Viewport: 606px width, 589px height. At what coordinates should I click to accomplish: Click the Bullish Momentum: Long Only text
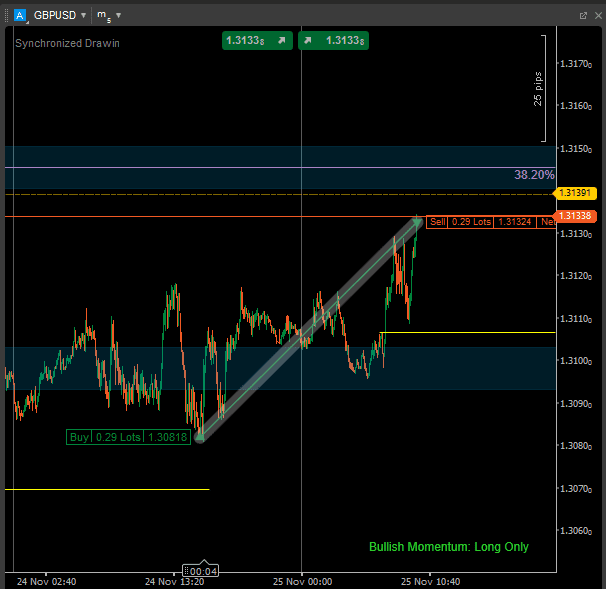click(x=449, y=547)
